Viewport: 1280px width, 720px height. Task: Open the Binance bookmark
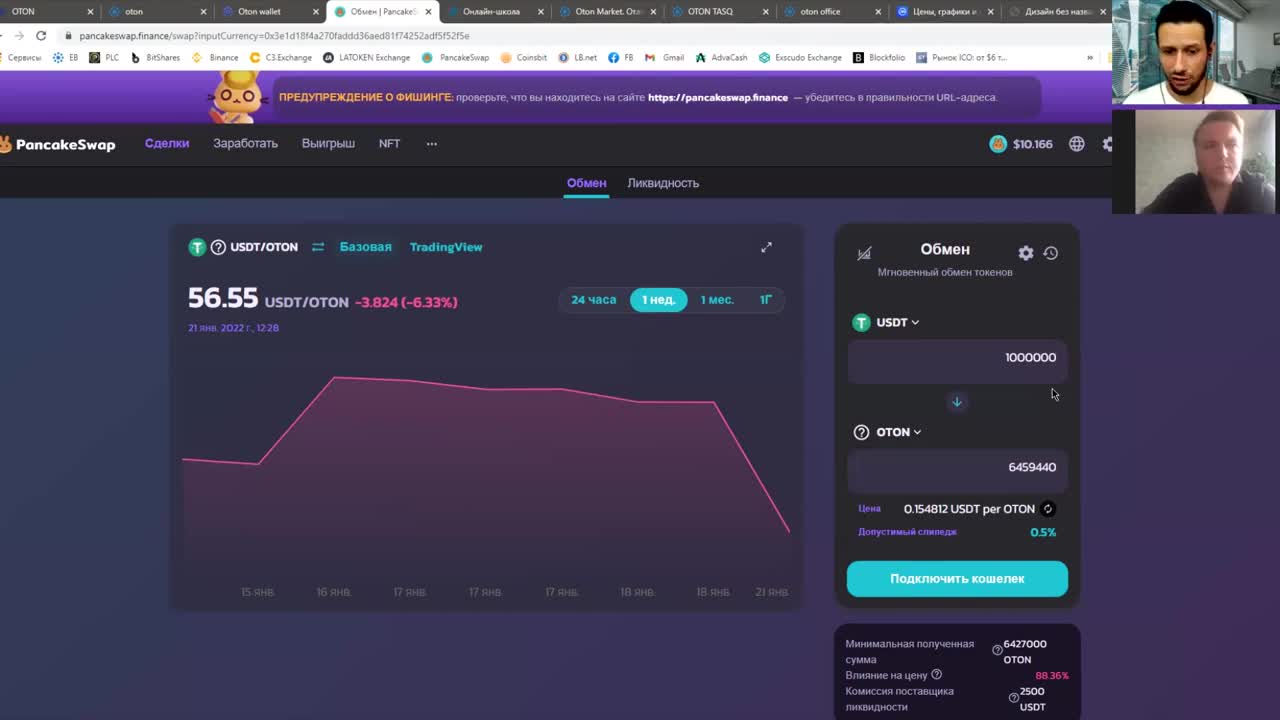(215, 57)
